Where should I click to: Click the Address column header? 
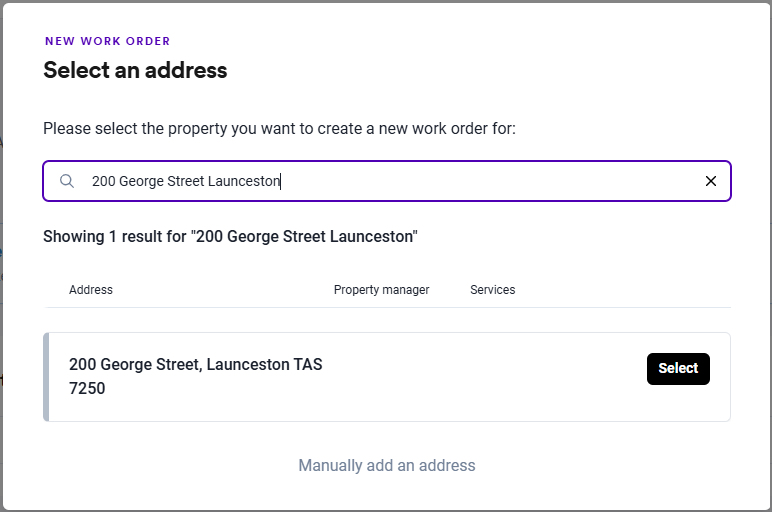point(91,290)
